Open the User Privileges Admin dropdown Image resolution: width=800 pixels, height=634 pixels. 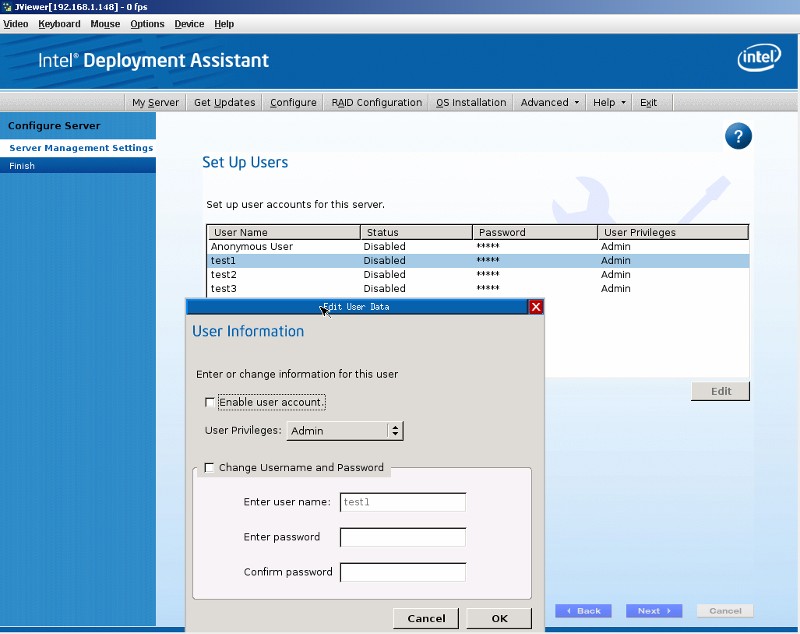point(345,430)
